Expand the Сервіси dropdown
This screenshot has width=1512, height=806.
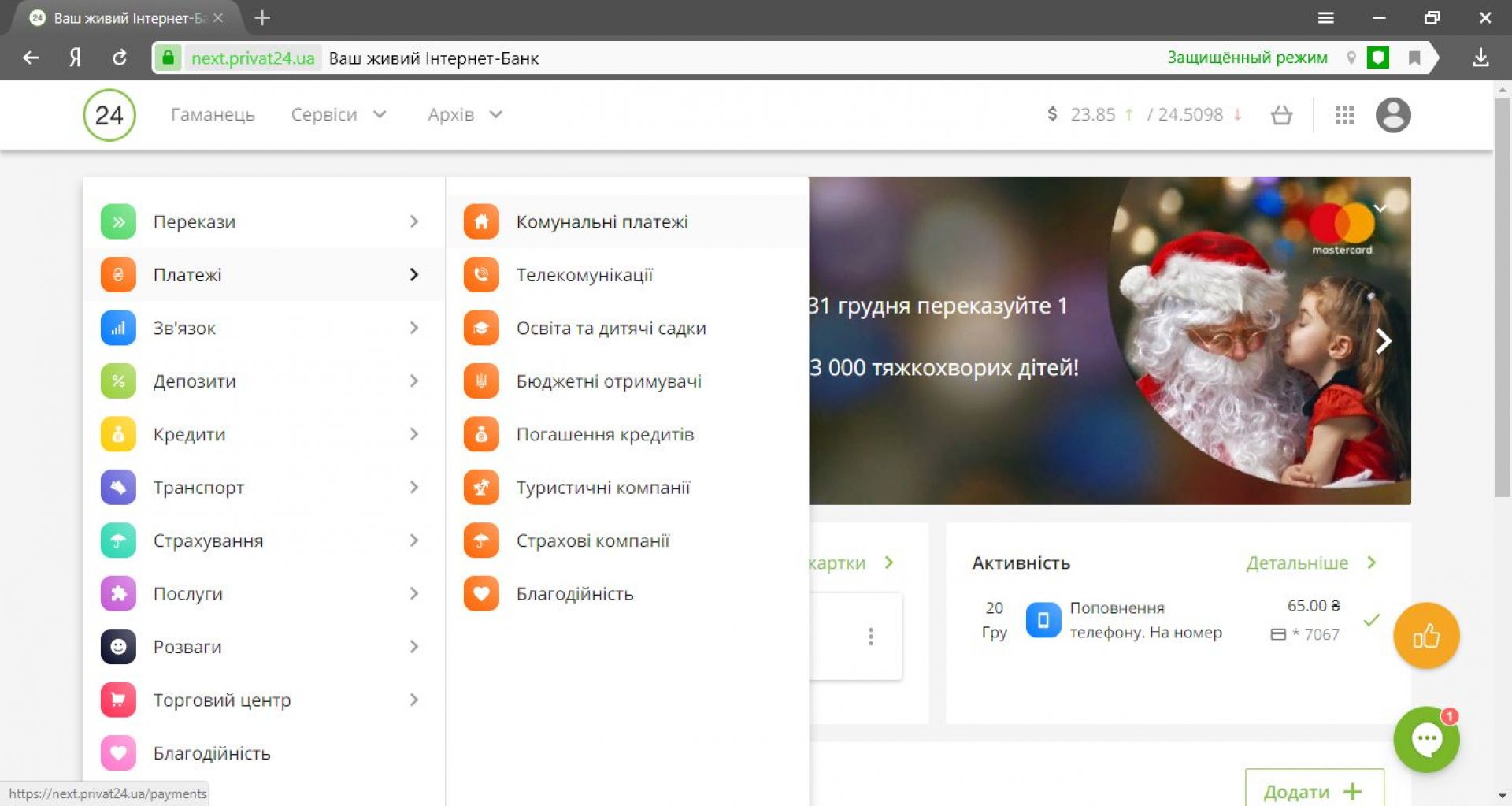(x=339, y=115)
